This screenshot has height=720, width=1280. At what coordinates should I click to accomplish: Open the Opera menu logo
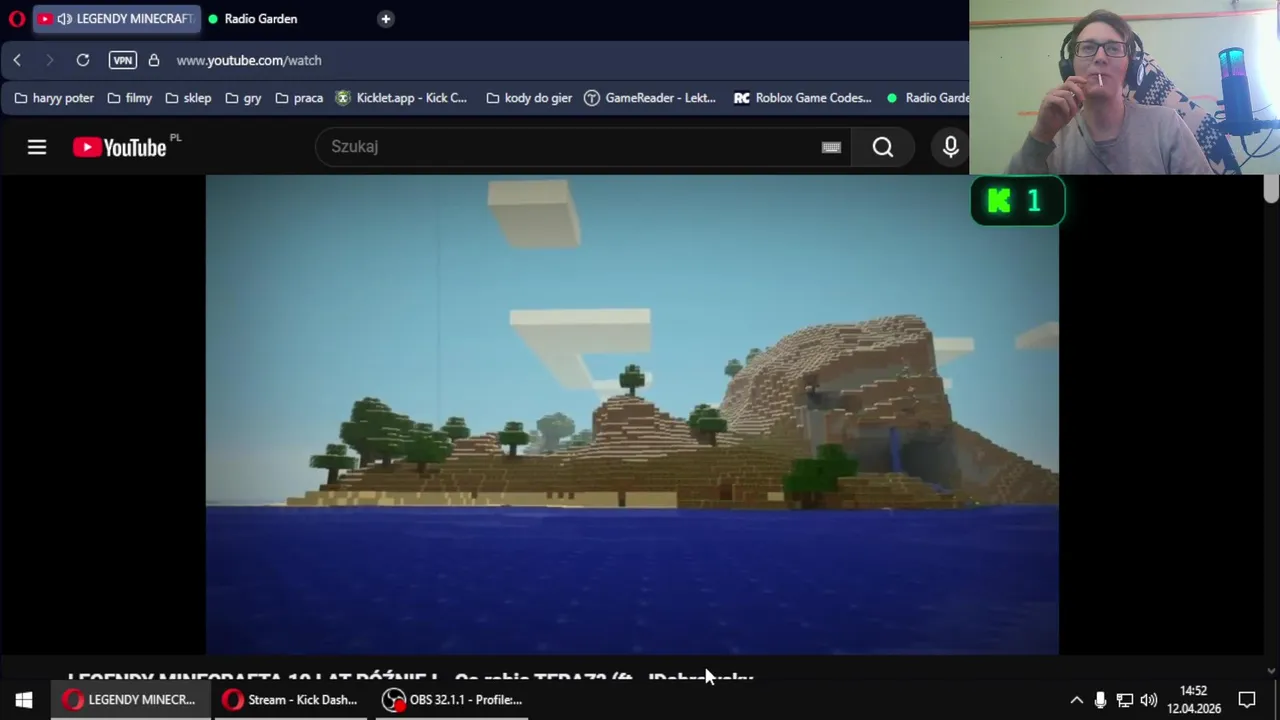click(x=16, y=19)
